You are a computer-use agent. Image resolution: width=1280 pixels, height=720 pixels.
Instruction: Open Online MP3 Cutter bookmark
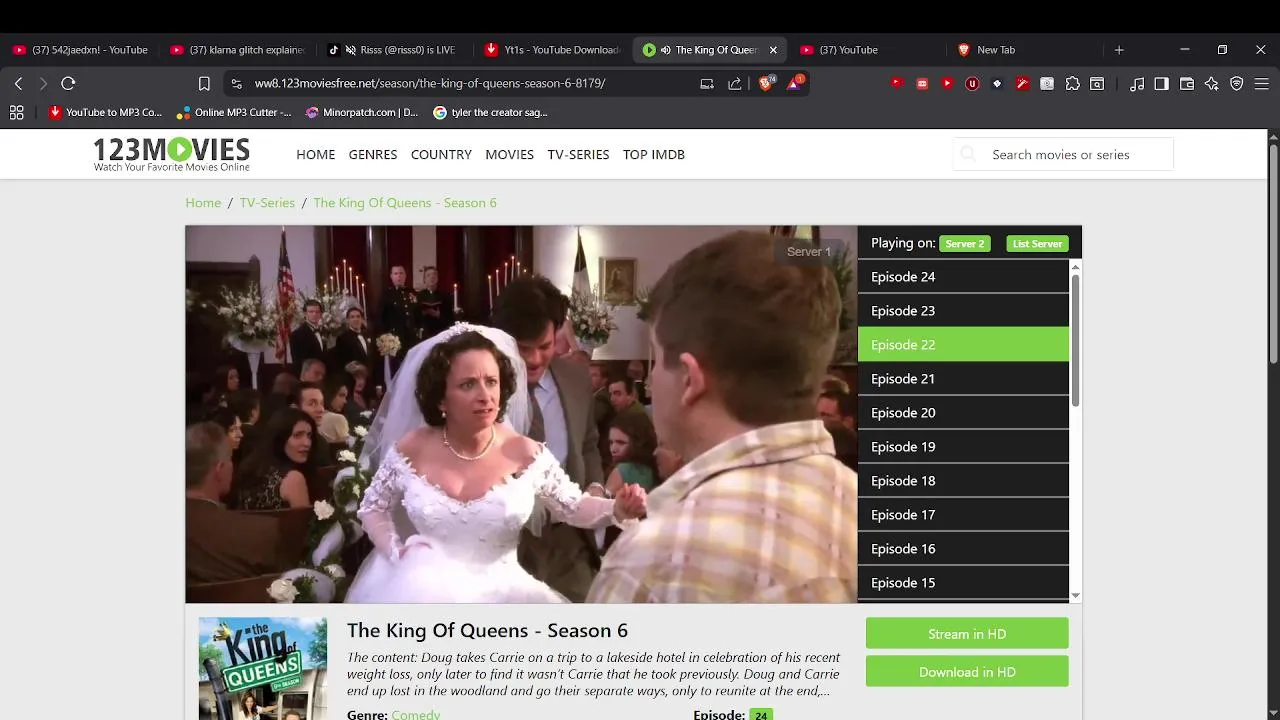coord(234,113)
